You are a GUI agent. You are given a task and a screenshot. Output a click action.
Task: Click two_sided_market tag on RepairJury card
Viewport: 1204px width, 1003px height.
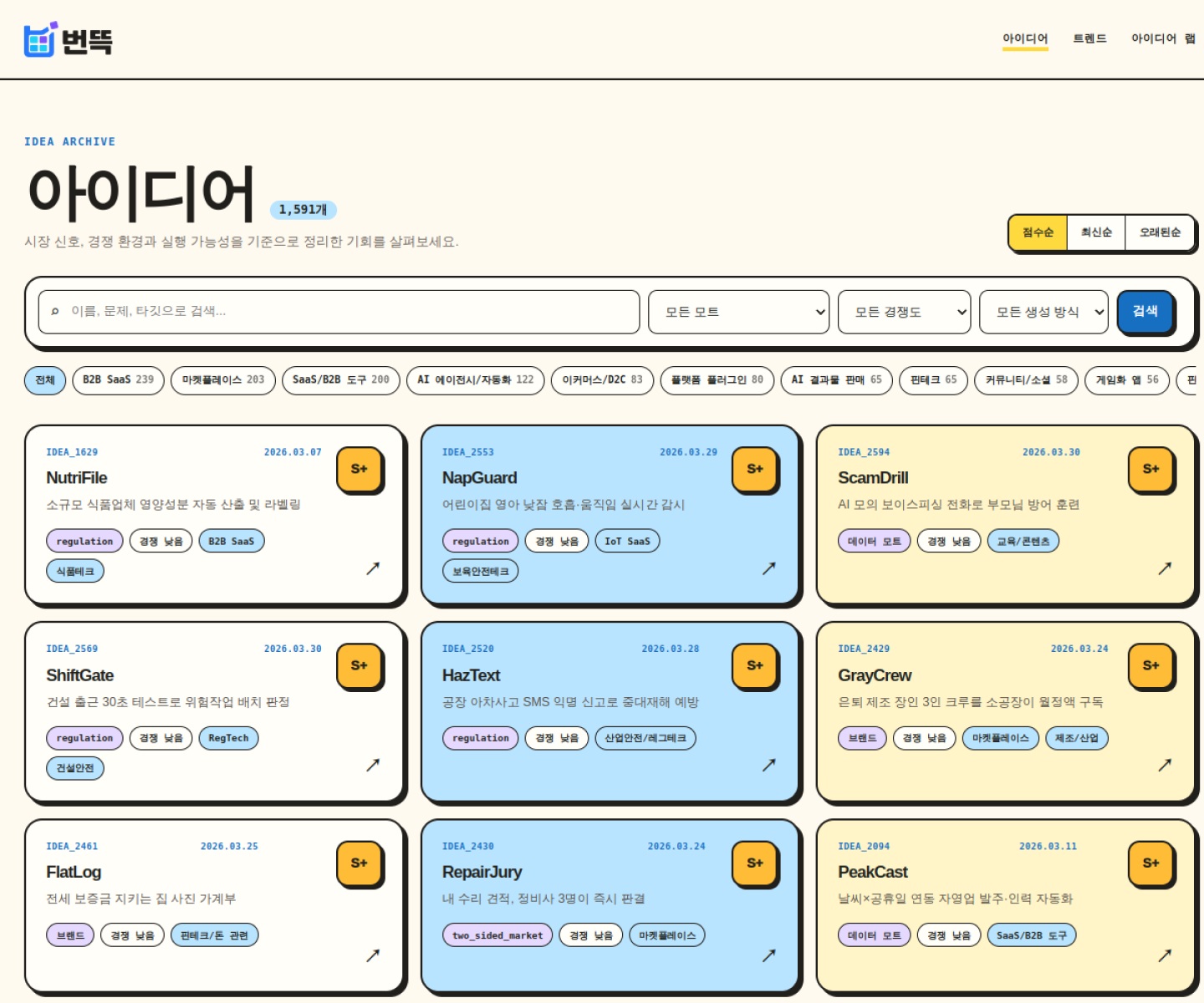coord(497,935)
